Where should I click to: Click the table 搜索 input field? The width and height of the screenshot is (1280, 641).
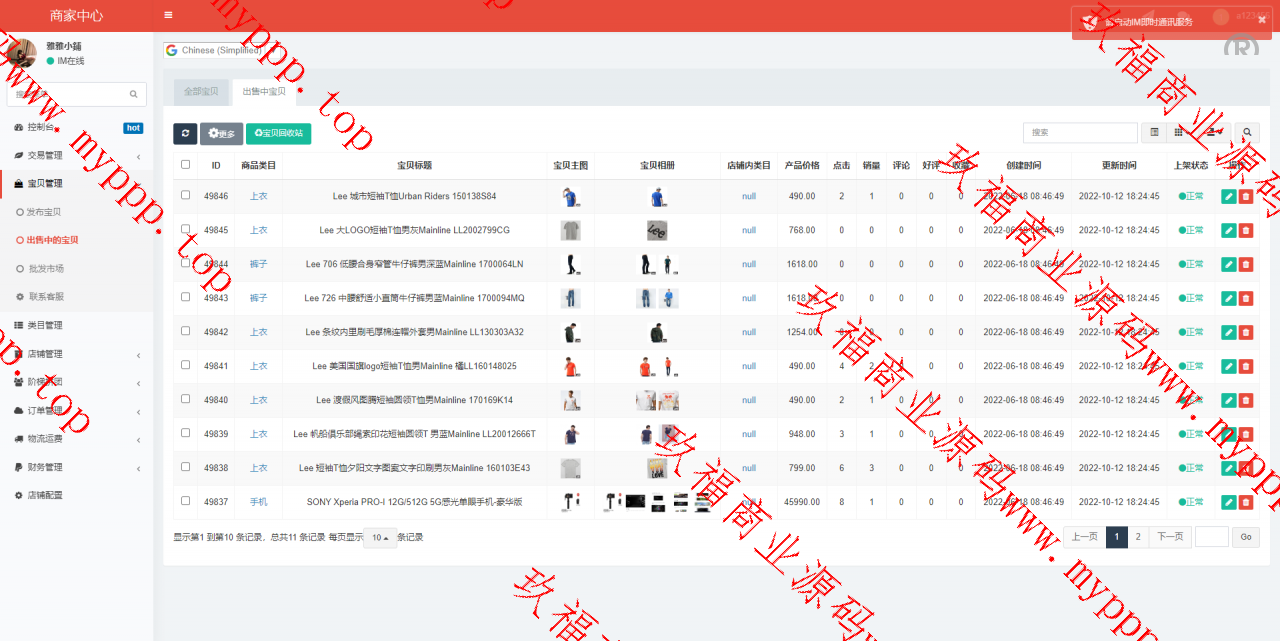point(1080,133)
